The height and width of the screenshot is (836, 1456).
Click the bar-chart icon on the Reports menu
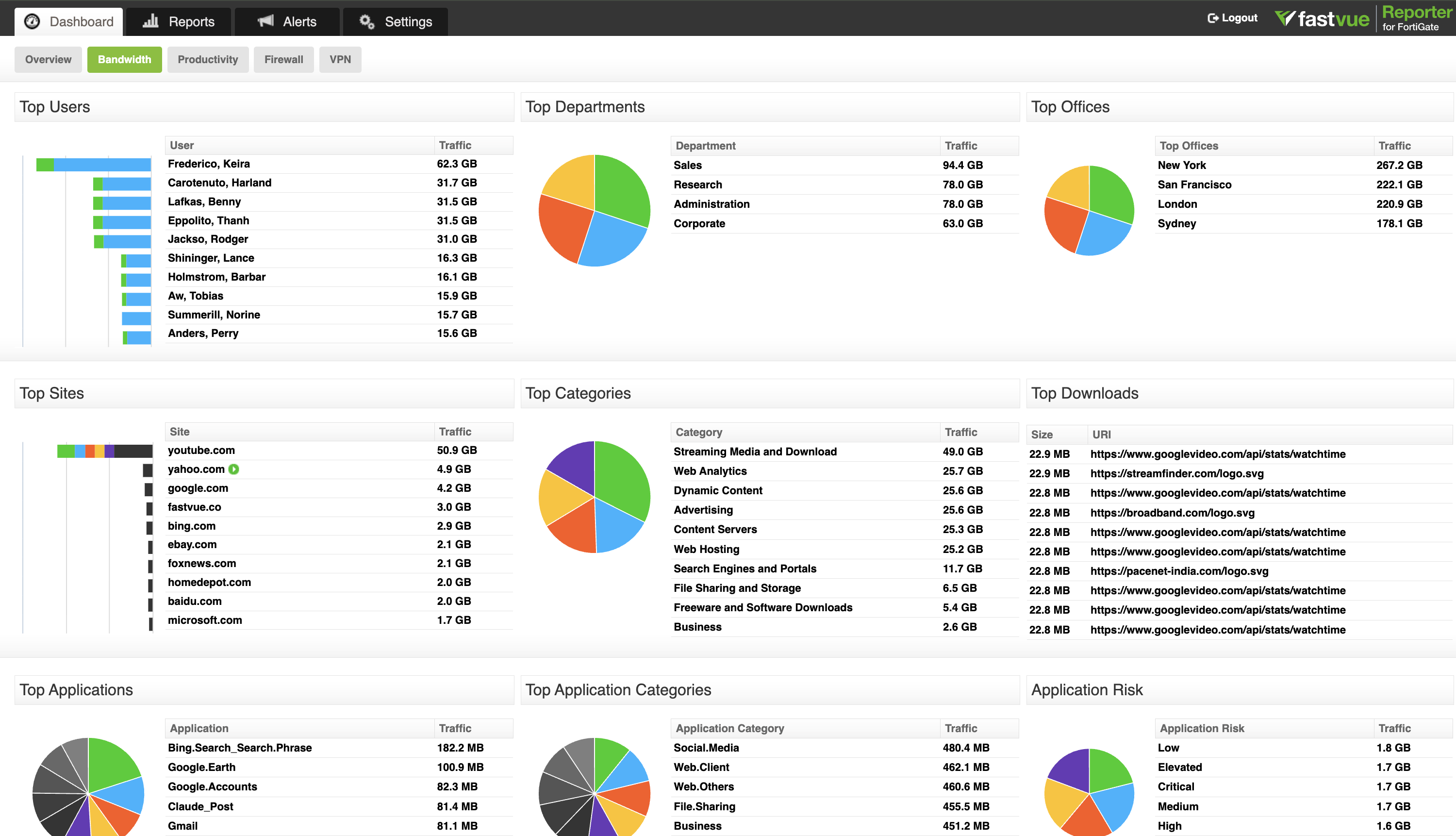[x=150, y=21]
